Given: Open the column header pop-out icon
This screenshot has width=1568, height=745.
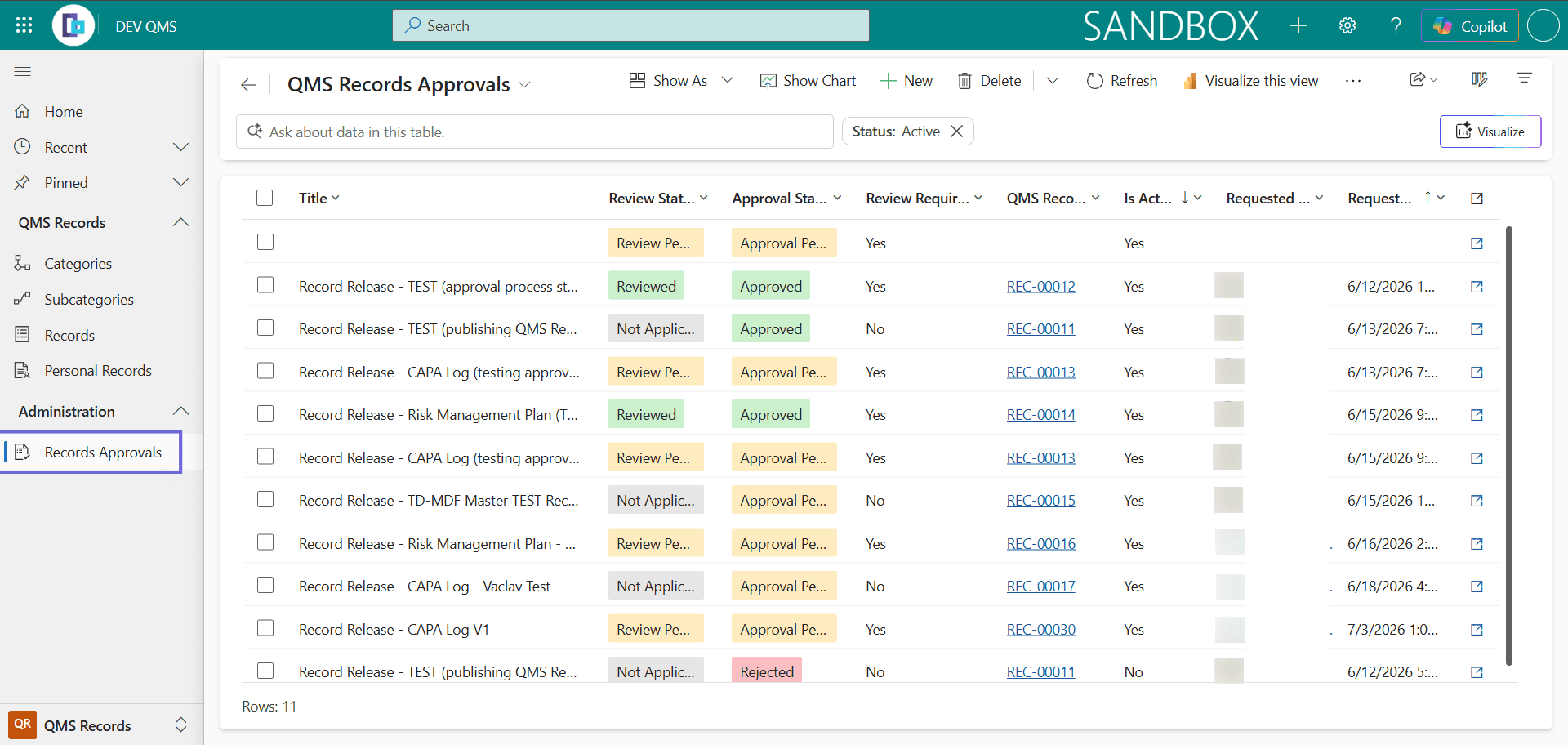Looking at the screenshot, I should 1477,199.
